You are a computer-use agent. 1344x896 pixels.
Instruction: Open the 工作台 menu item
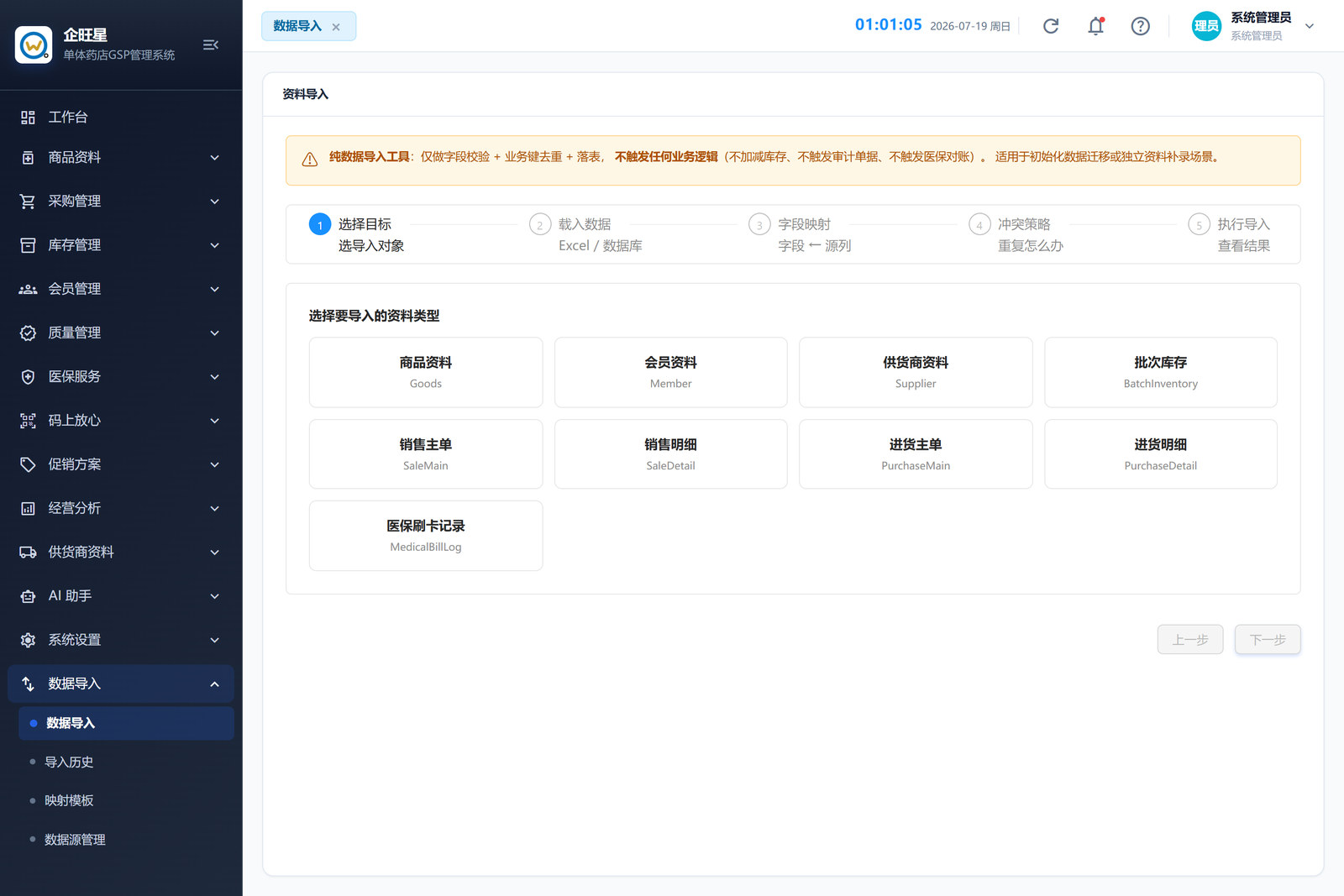(x=121, y=118)
